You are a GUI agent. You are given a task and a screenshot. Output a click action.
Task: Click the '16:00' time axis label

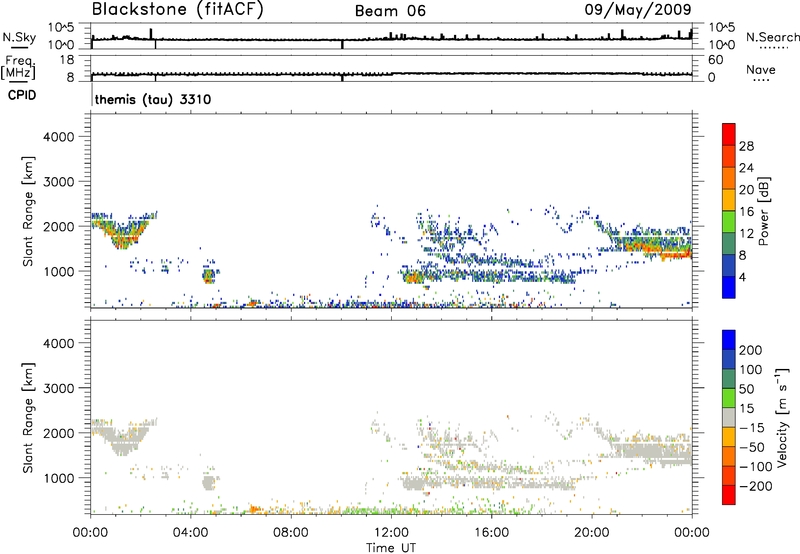click(491, 533)
